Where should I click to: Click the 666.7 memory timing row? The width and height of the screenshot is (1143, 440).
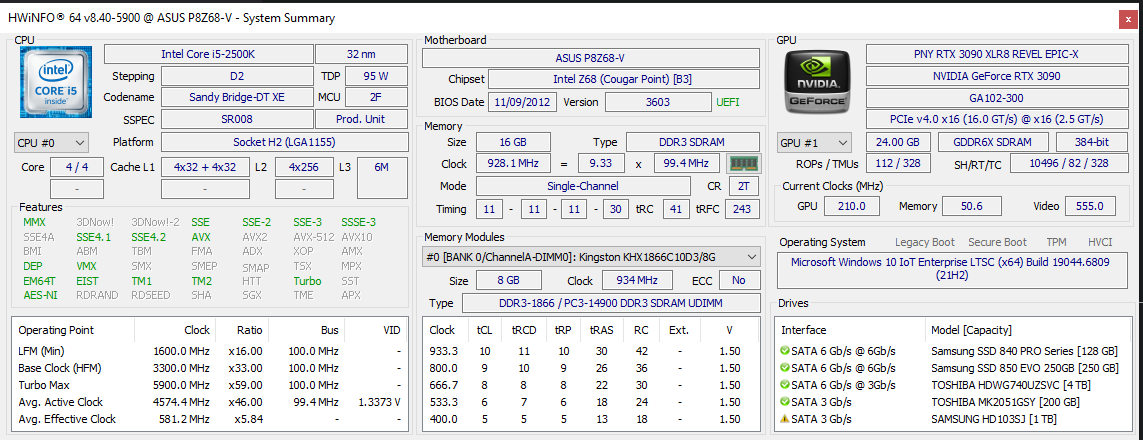pyautogui.click(x=592, y=385)
